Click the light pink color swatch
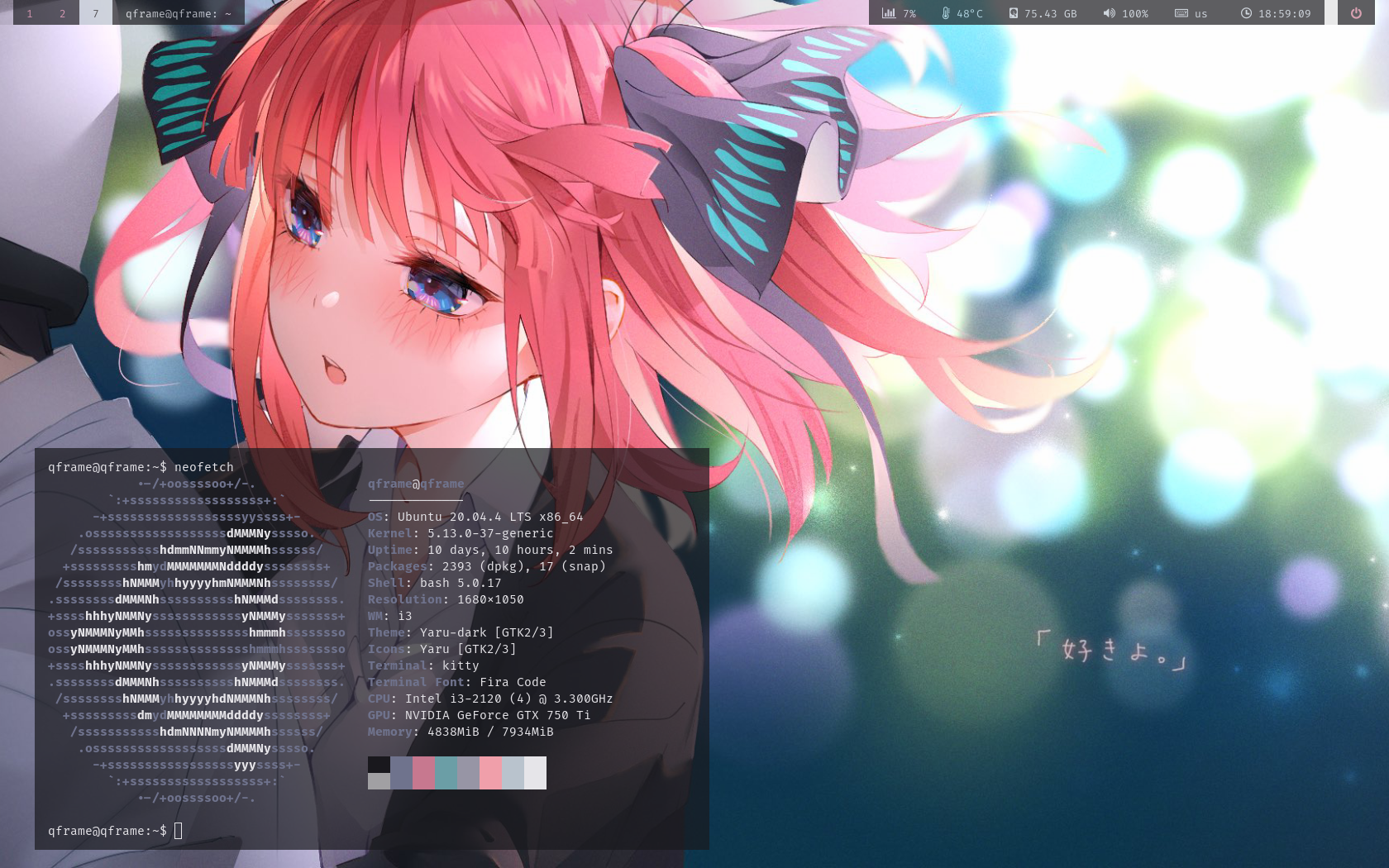The width and height of the screenshot is (1389, 868). coord(490,773)
